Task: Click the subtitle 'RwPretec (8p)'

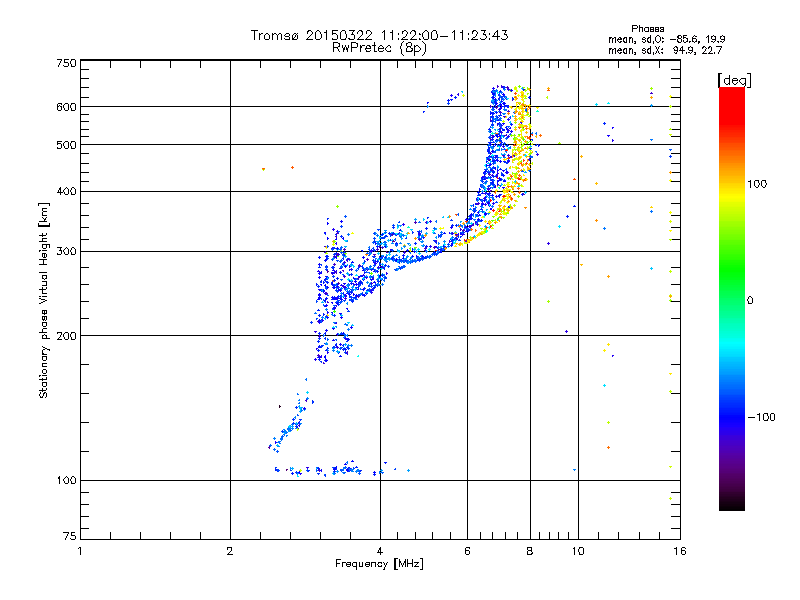Action: coord(379,48)
